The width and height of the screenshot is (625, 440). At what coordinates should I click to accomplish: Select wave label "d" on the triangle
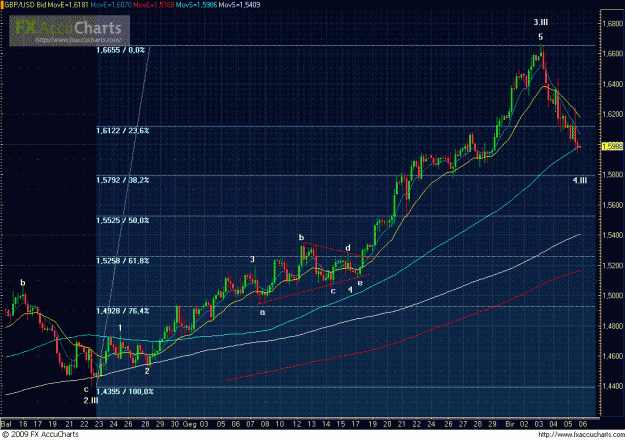point(348,248)
